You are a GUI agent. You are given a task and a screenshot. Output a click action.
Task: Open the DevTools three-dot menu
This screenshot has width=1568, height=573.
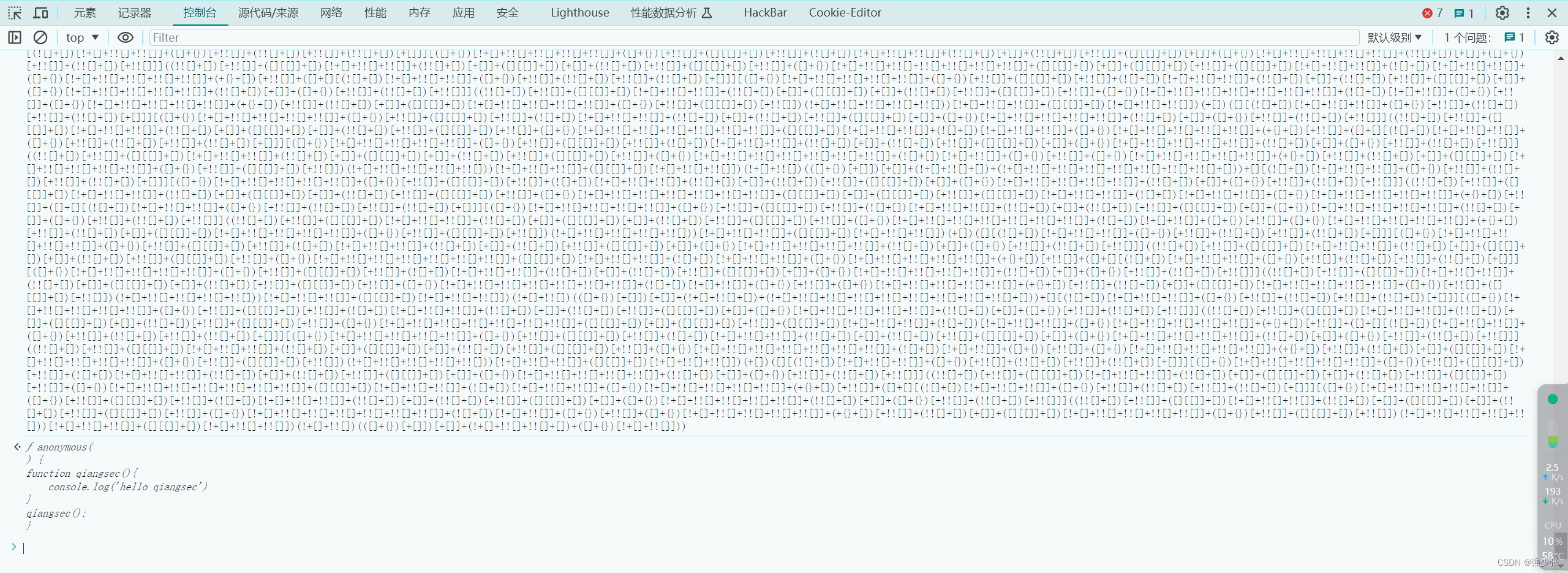[1528, 13]
